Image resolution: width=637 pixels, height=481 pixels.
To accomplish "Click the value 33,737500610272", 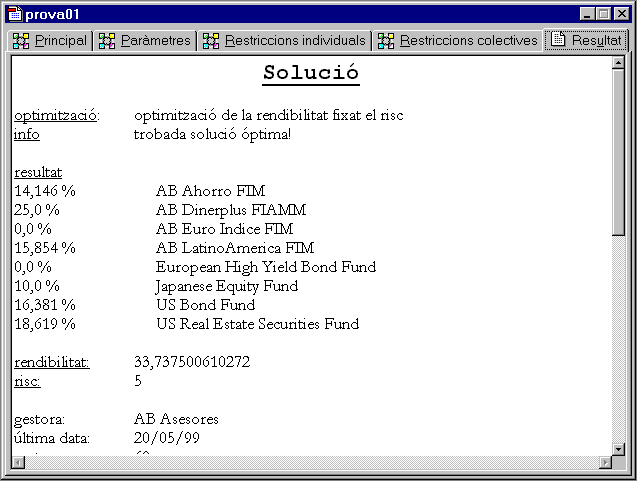I will click(192, 362).
